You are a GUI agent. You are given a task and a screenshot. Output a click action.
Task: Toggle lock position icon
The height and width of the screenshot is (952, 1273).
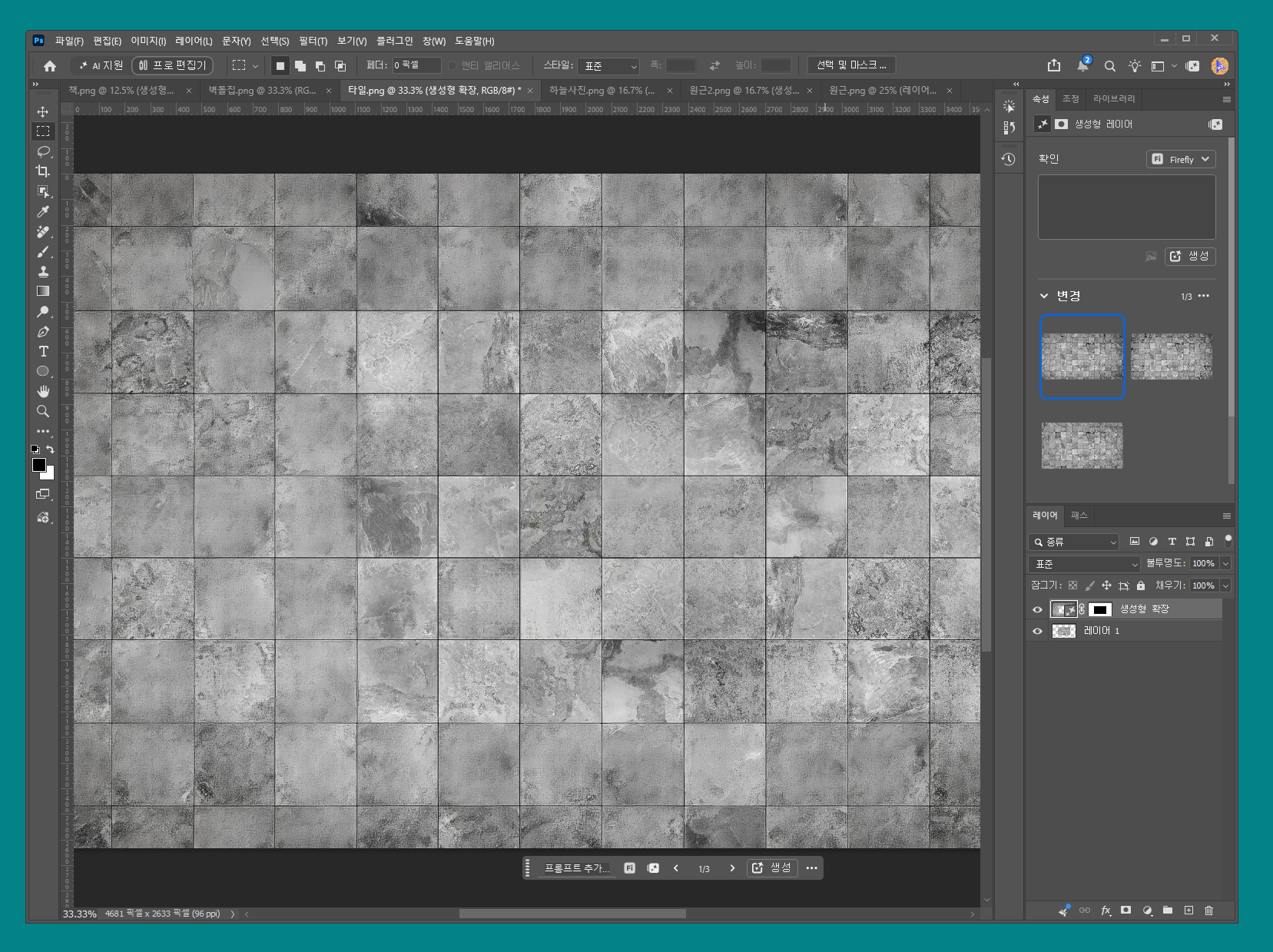[x=1106, y=585]
